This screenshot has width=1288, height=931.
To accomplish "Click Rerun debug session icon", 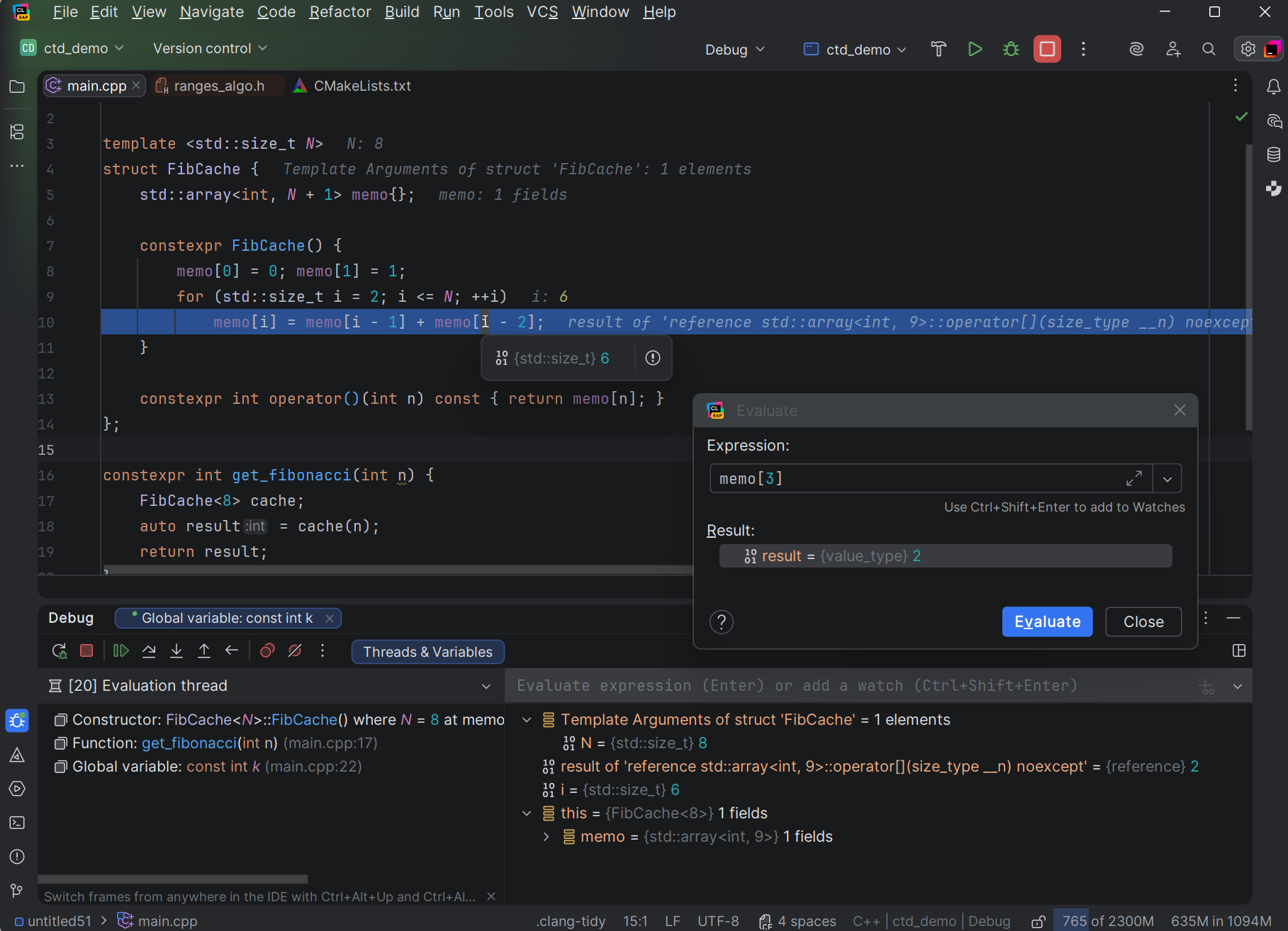I will 60,651.
